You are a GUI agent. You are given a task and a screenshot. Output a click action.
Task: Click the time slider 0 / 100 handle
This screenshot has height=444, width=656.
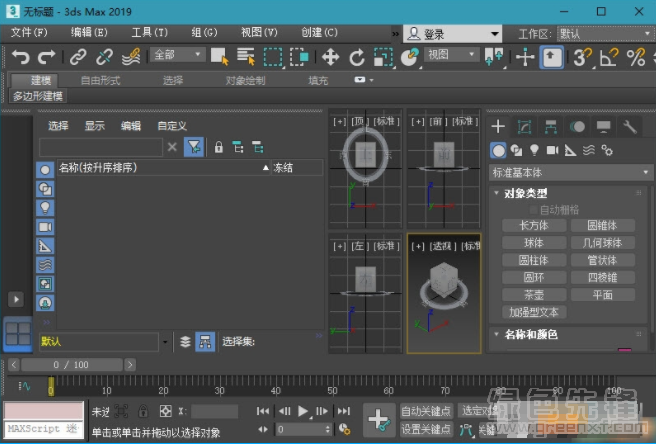[72, 365]
